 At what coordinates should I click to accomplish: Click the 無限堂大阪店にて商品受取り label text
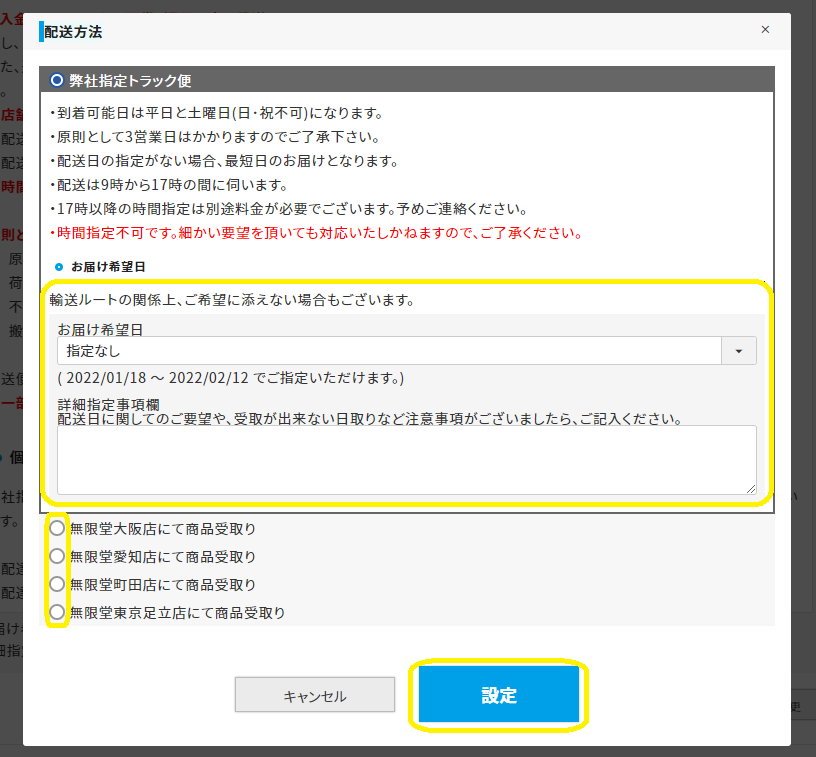(x=163, y=528)
